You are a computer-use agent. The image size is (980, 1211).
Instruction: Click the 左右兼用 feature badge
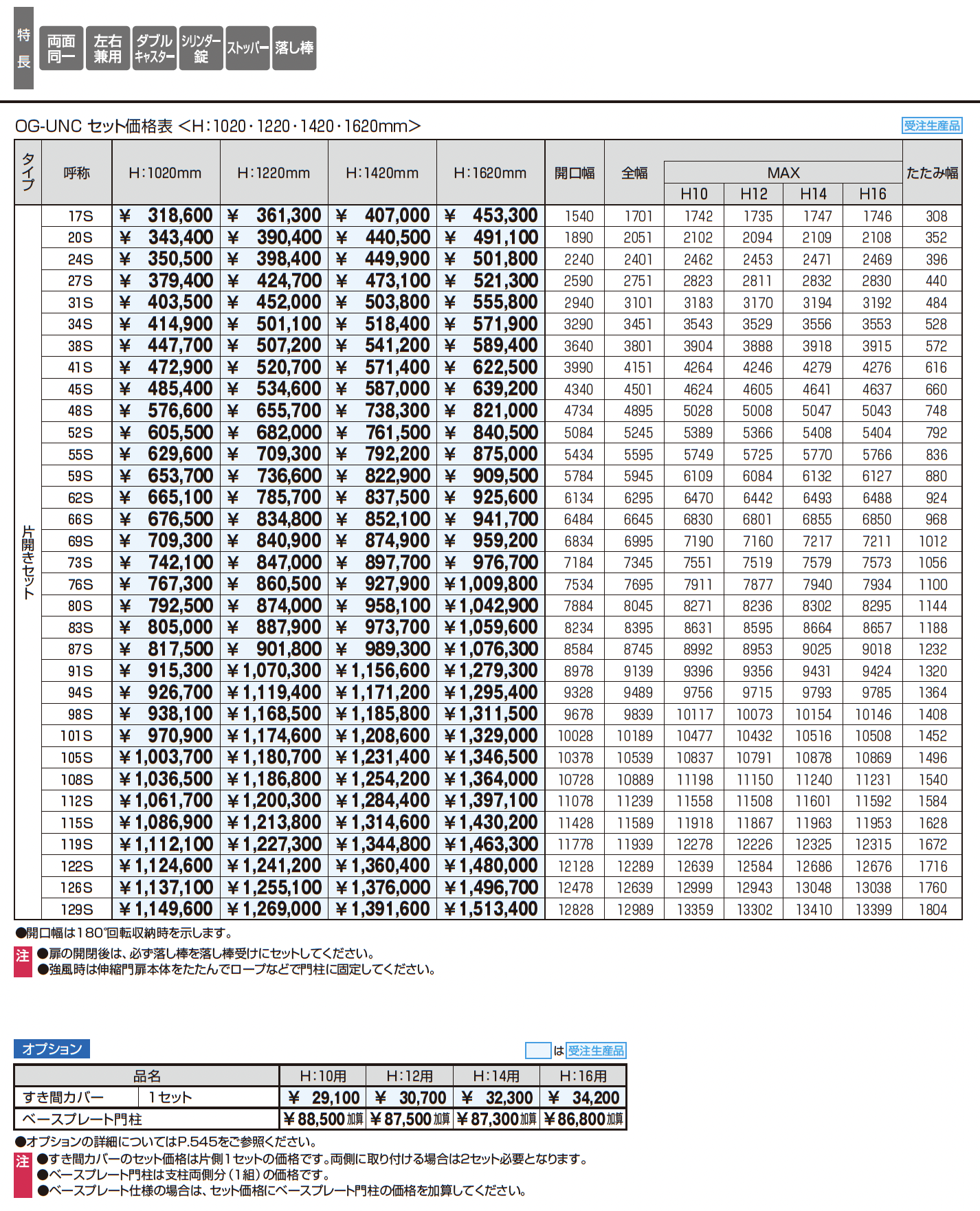pyautogui.click(x=108, y=48)
